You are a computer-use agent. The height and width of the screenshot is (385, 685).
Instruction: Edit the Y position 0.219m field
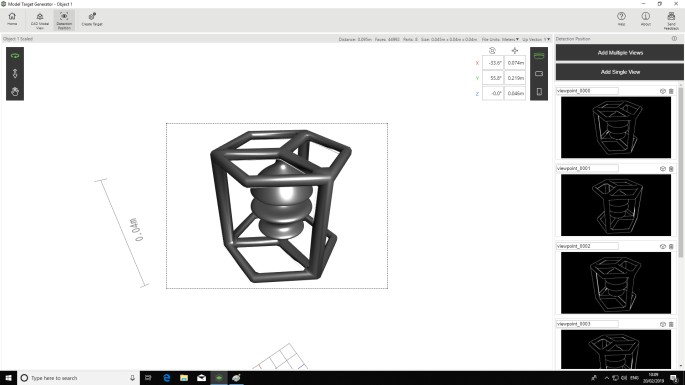(515, 78)
